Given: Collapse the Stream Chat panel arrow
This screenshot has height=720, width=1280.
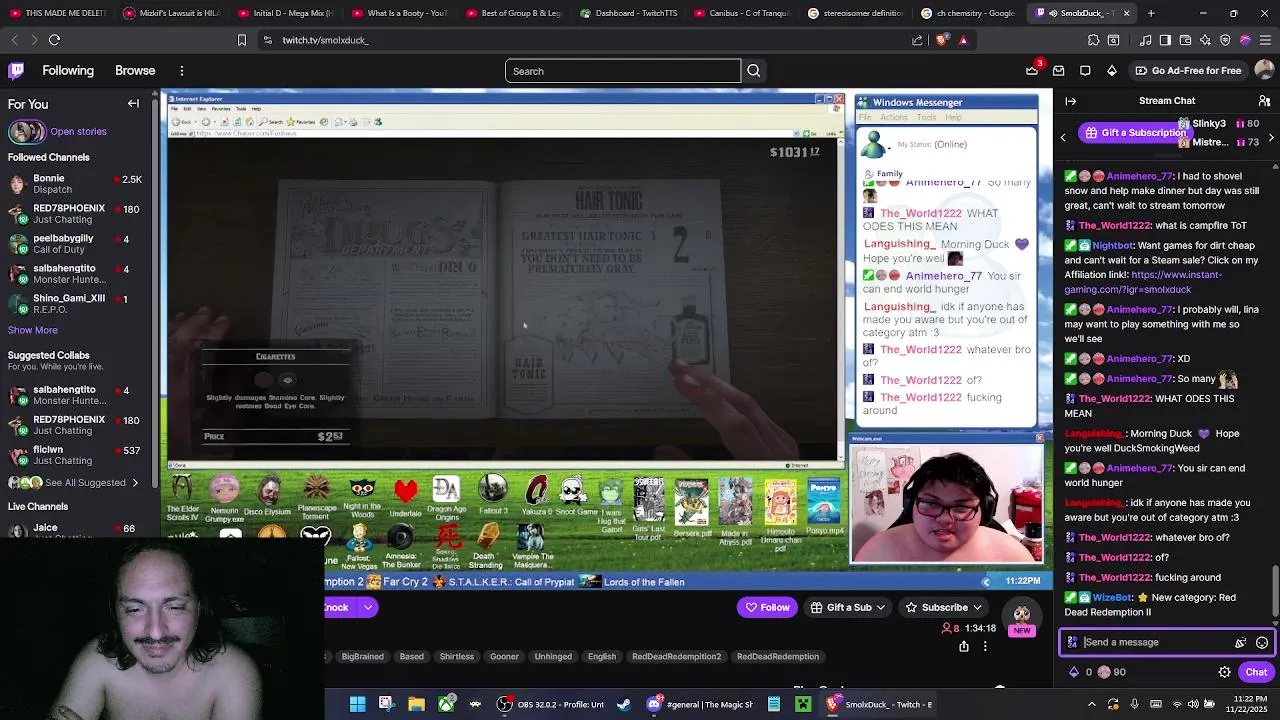Looking at the screenshot, I should (x=1071, y=101).
